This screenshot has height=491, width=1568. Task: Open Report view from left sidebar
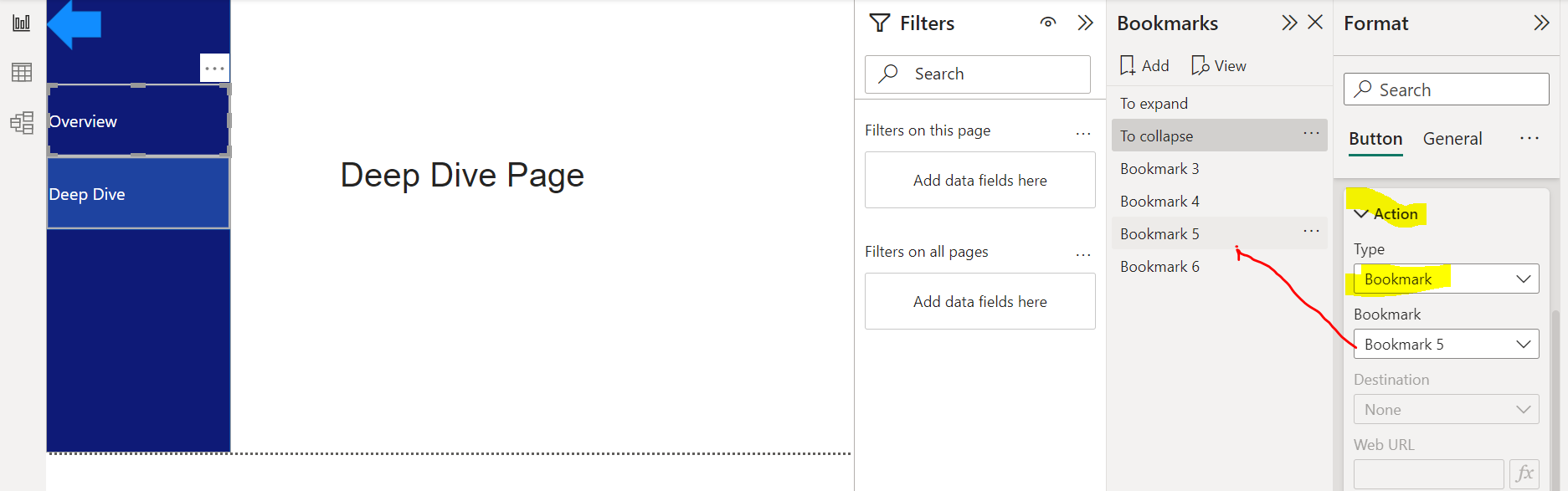(22, 23)
